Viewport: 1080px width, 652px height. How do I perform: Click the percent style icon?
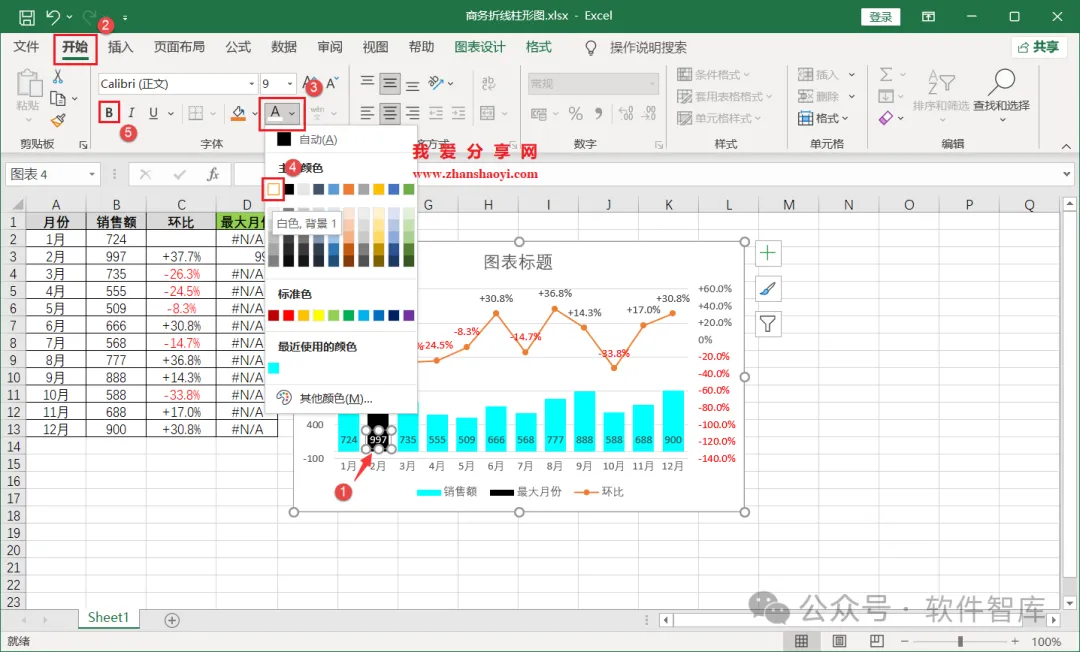[x=576, y=114]
